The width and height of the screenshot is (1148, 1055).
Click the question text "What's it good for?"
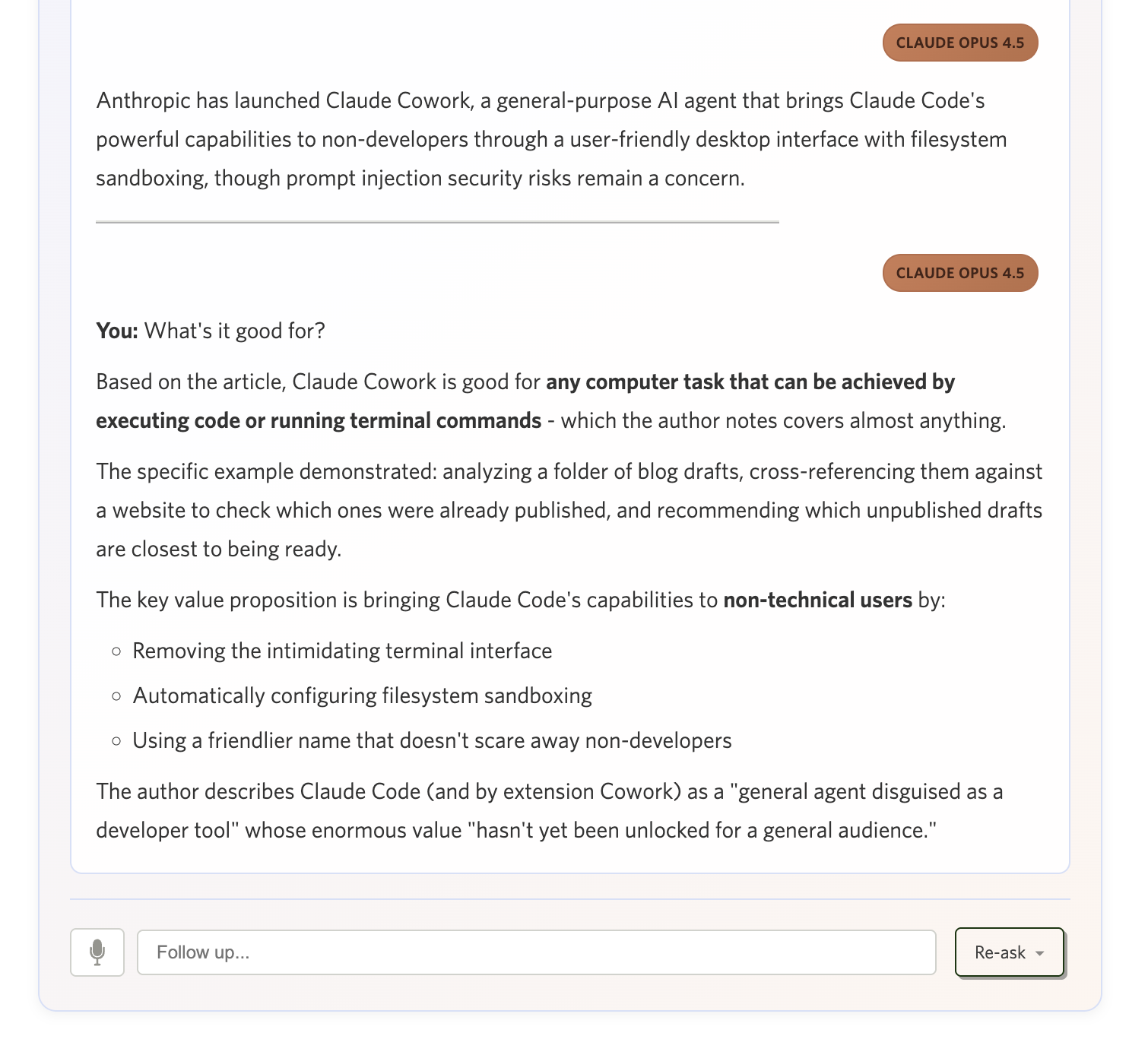235,331
